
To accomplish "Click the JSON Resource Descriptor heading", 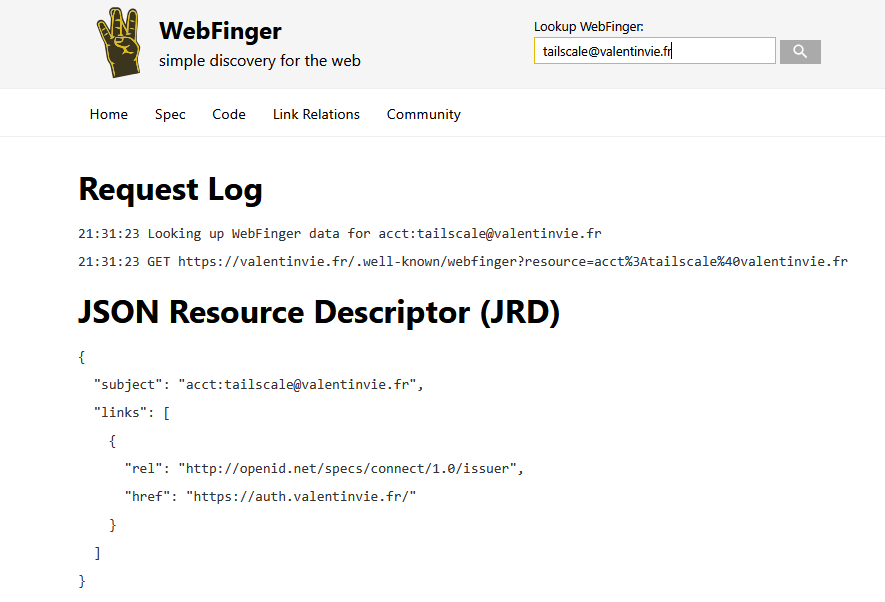I will [x=319, y=312].
